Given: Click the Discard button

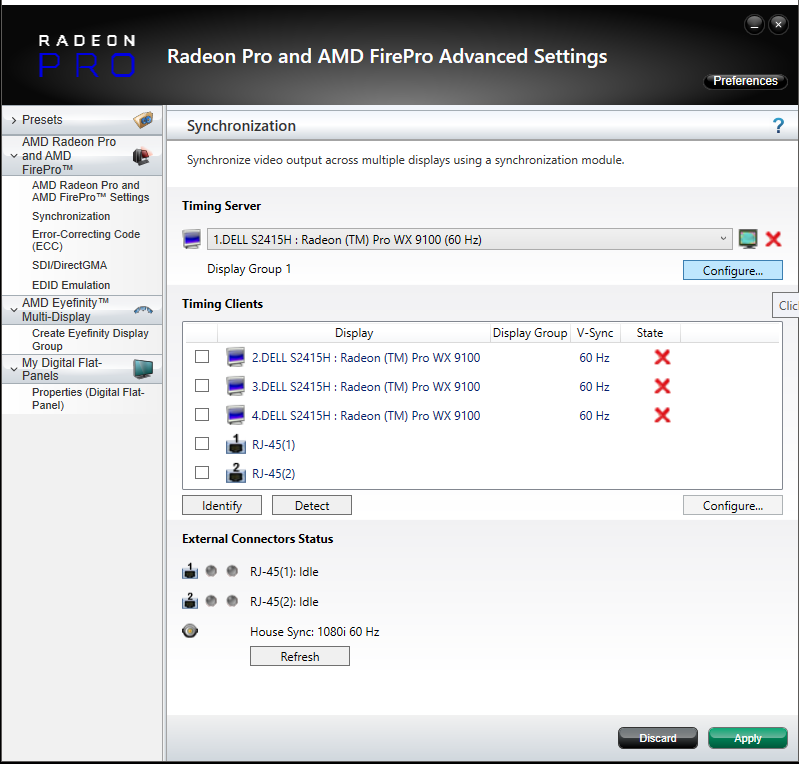Looking at the screenshot, I should (x=657, y=737).
